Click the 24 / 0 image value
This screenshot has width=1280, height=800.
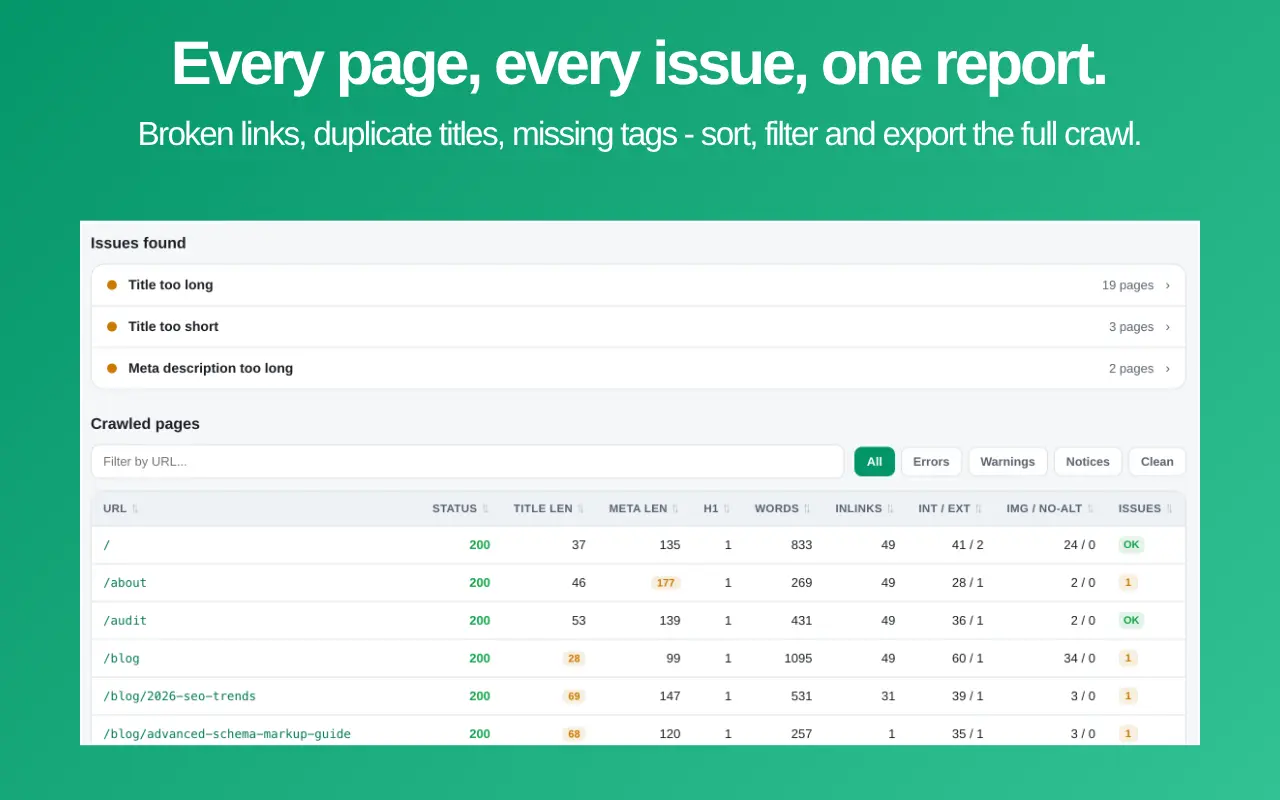click(x=1079, y=545)
